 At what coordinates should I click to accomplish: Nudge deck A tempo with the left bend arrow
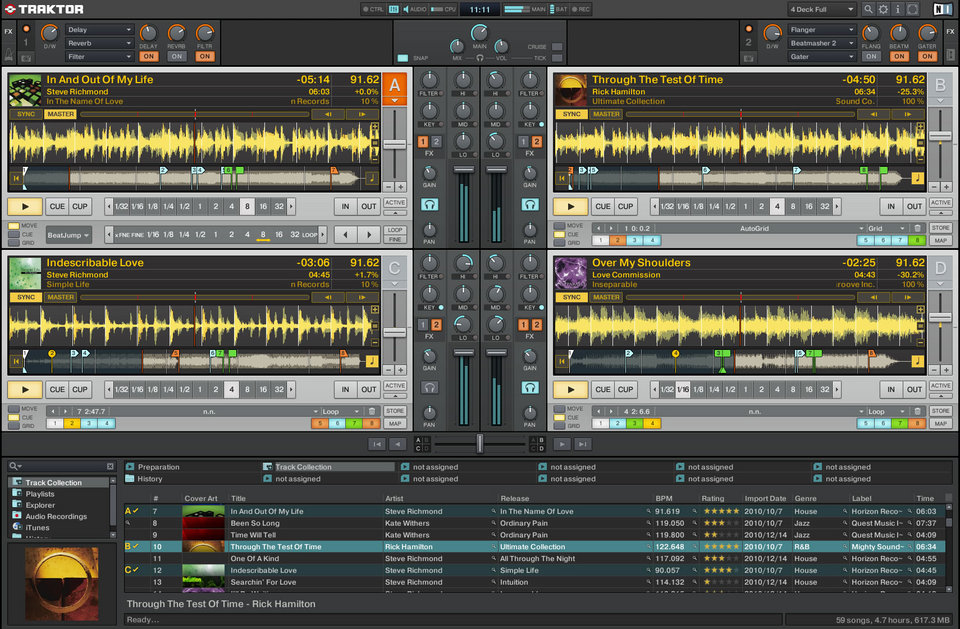pos(328,115)
